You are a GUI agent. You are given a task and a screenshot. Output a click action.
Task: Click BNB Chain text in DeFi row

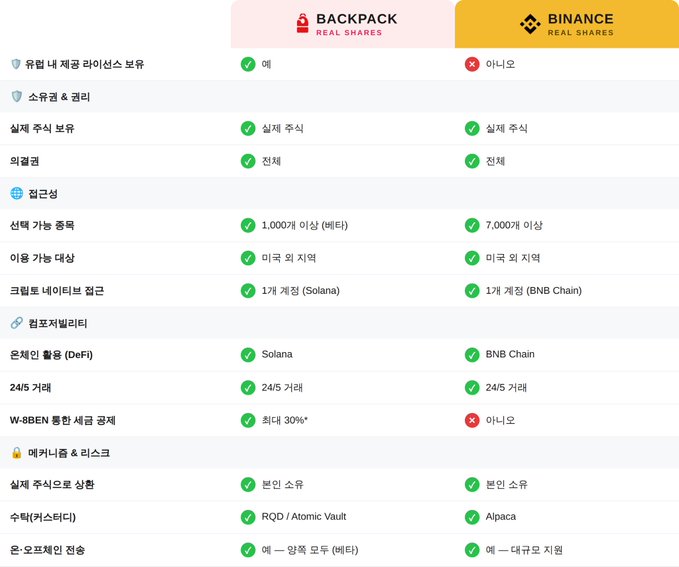510,354
